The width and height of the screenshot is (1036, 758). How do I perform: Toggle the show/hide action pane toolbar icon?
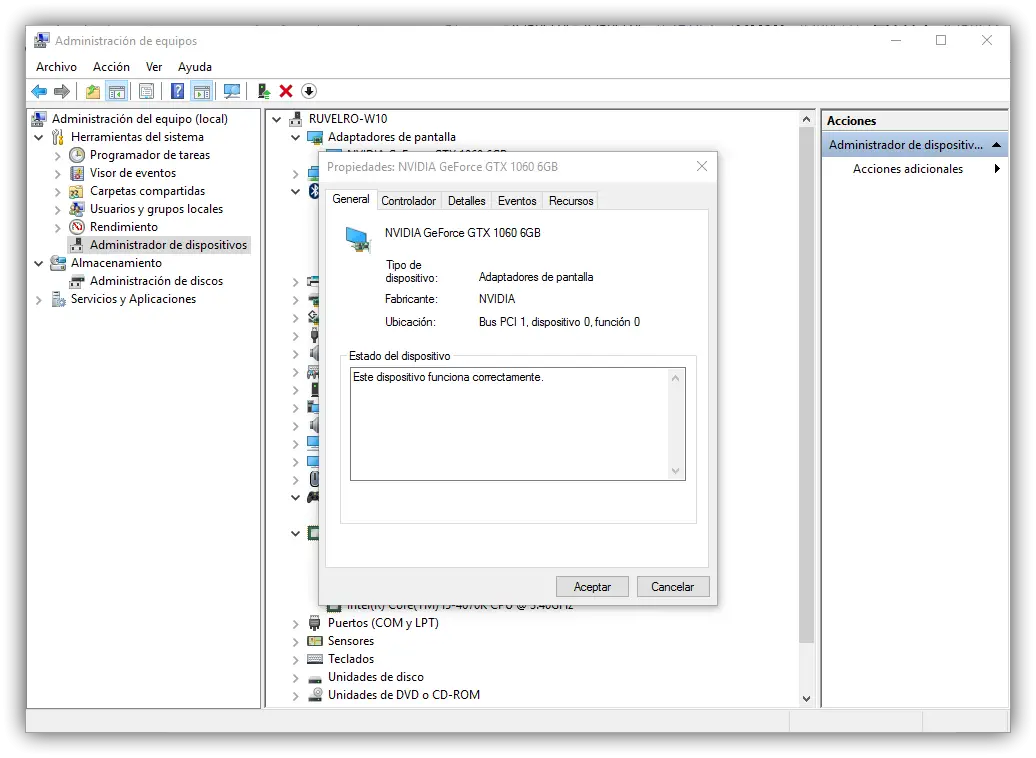[202, 91]
